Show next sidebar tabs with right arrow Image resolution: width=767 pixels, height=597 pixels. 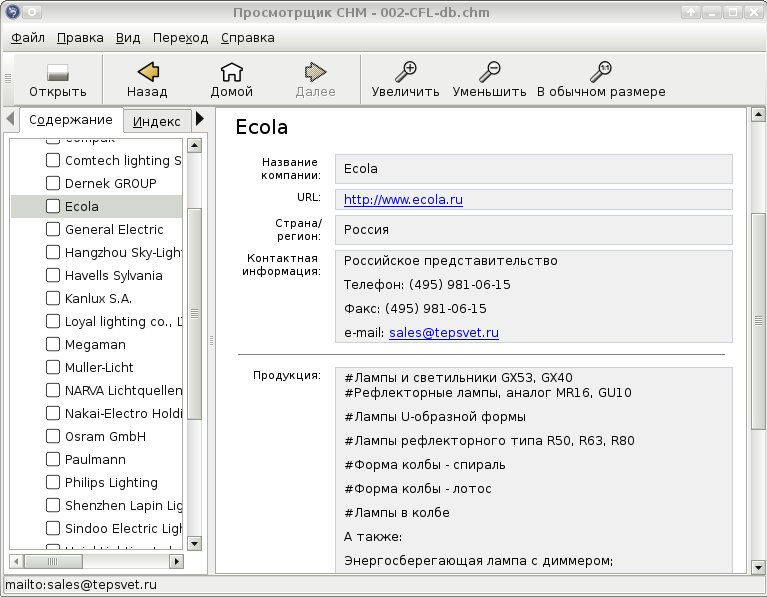(200, 118)
